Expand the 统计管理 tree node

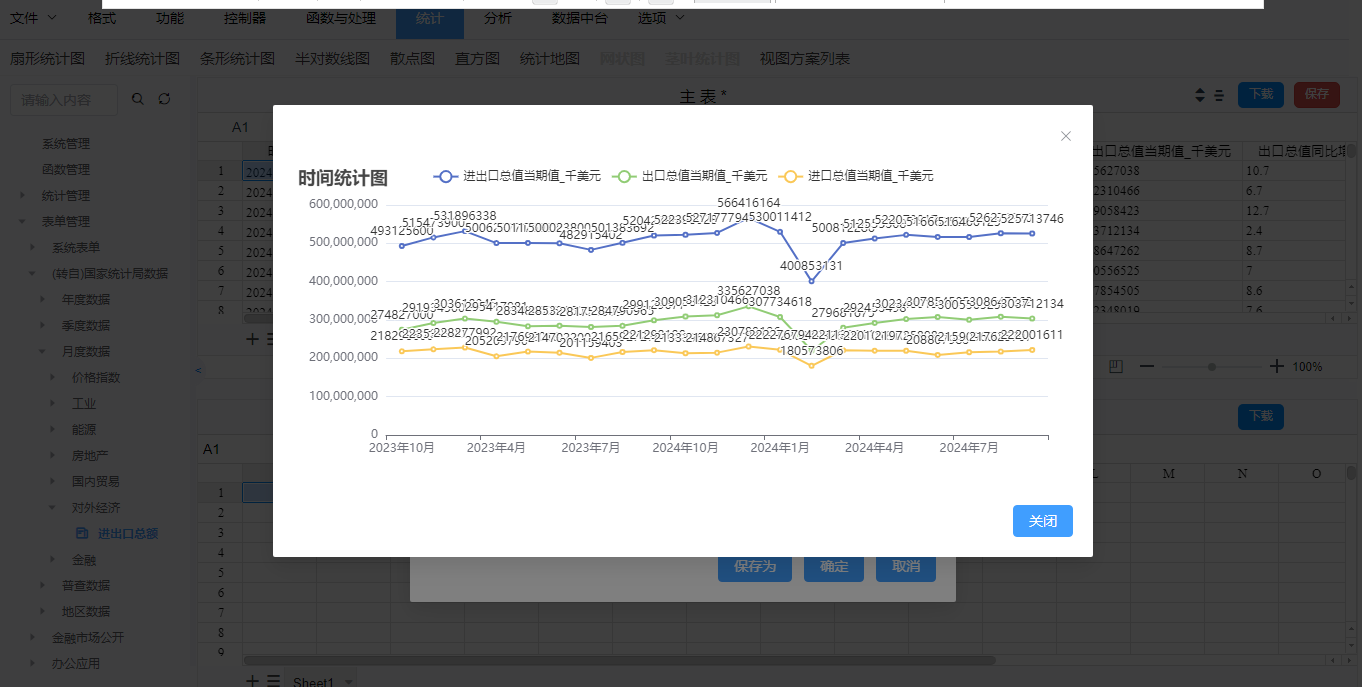(x=23, y=196)
